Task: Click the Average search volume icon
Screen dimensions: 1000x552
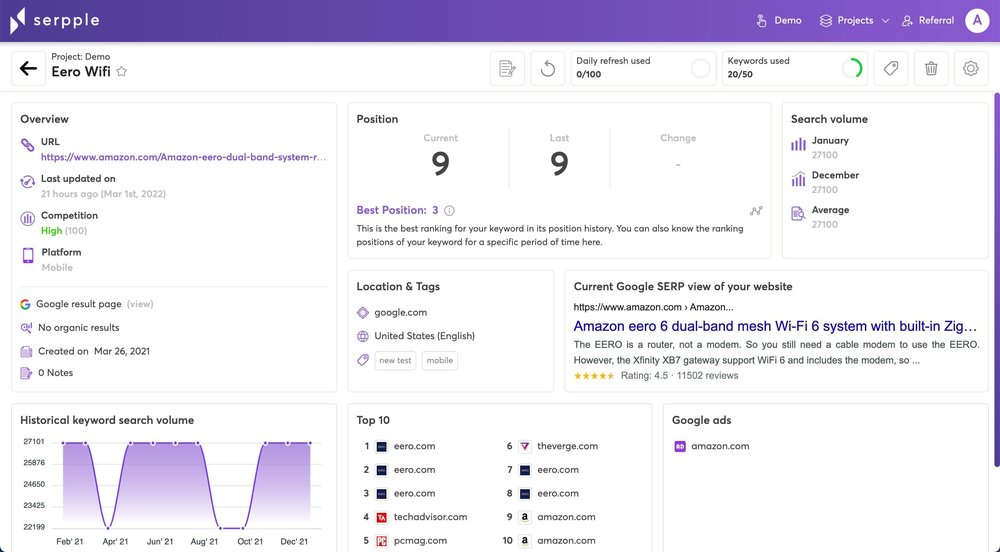Action: click(798, 214)
